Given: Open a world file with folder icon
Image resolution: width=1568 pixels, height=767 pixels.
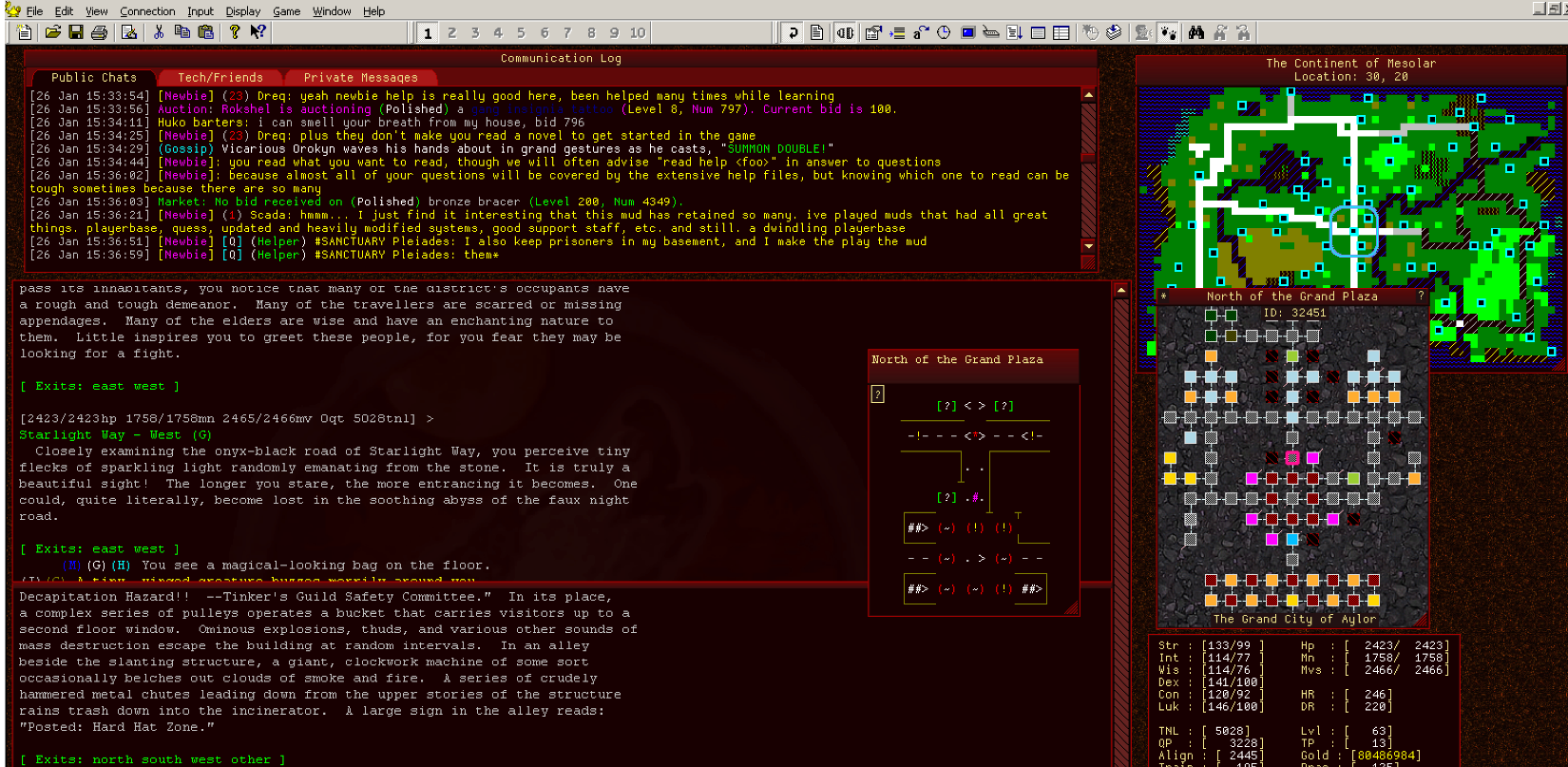Looking at the screenshot, I should [53, 32].
